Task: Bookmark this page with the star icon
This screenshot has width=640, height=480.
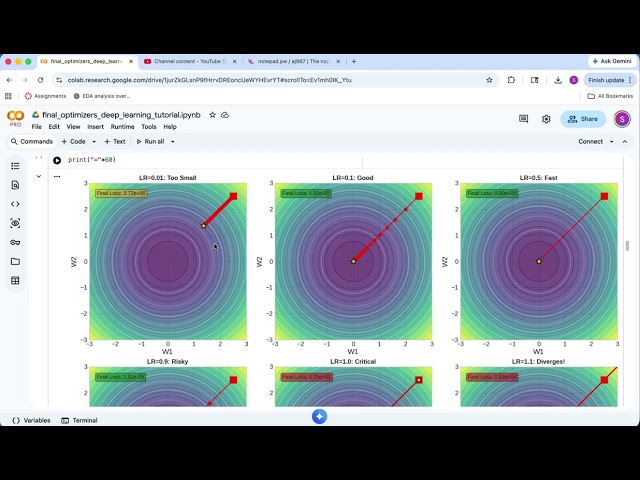Action: click(x=489, y=80)
